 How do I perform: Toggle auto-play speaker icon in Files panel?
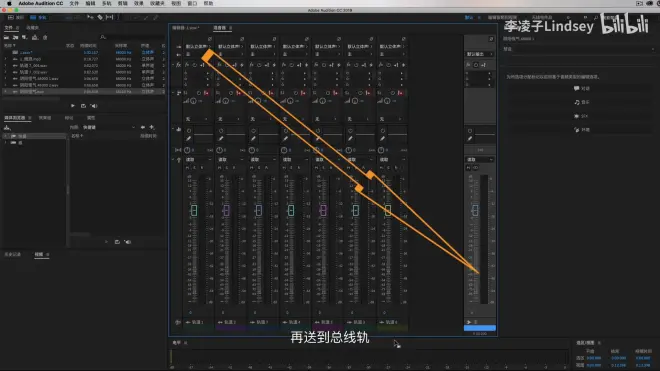94,106
